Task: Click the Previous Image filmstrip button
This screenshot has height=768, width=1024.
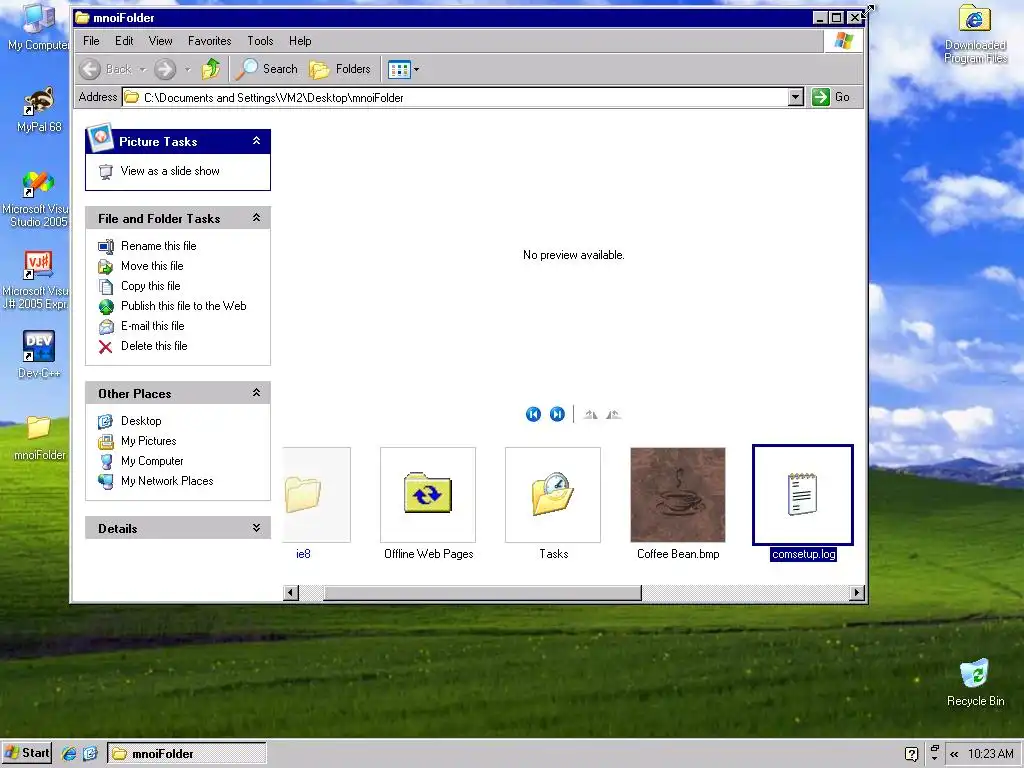Action: click(x=534, y=414)
